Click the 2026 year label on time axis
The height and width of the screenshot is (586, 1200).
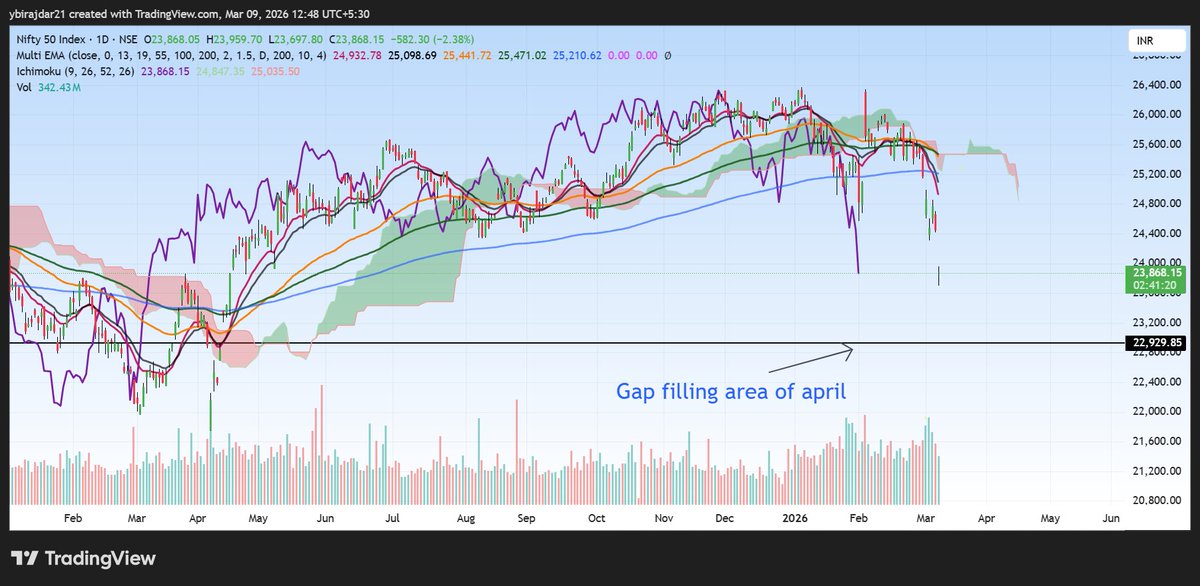[796, 519]
